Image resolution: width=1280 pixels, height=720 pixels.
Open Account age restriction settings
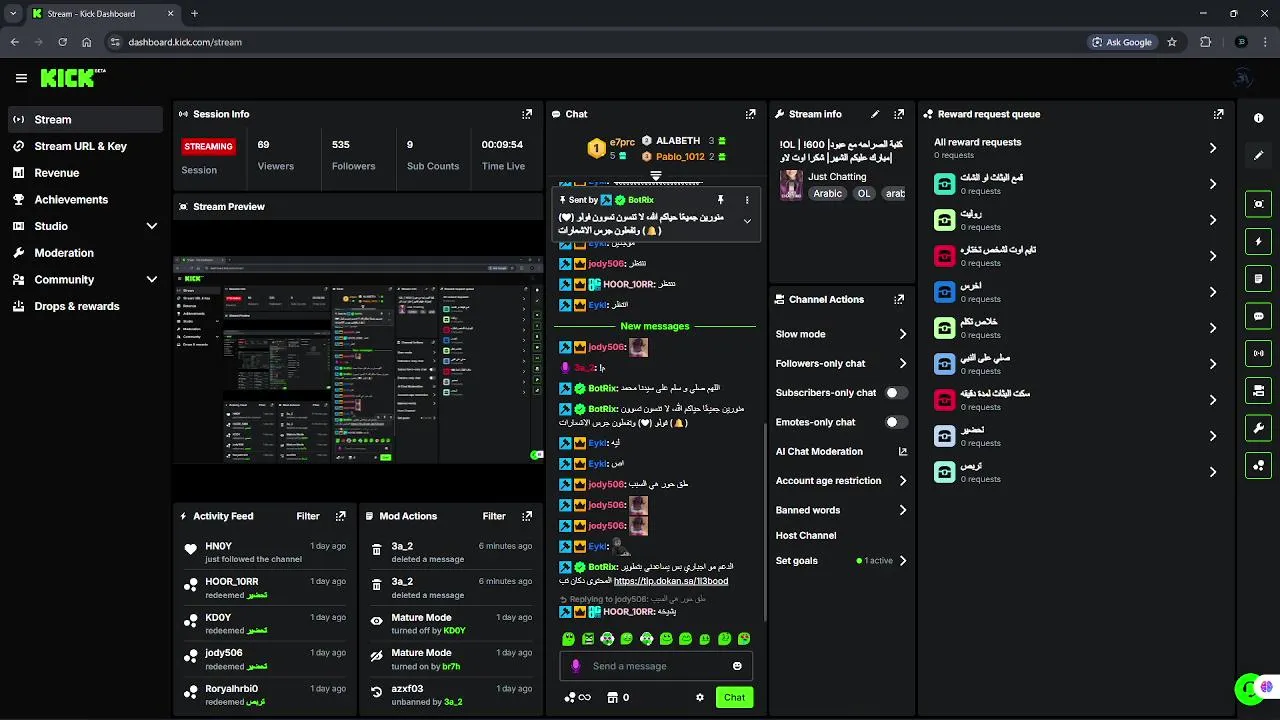tap(842, 481)
